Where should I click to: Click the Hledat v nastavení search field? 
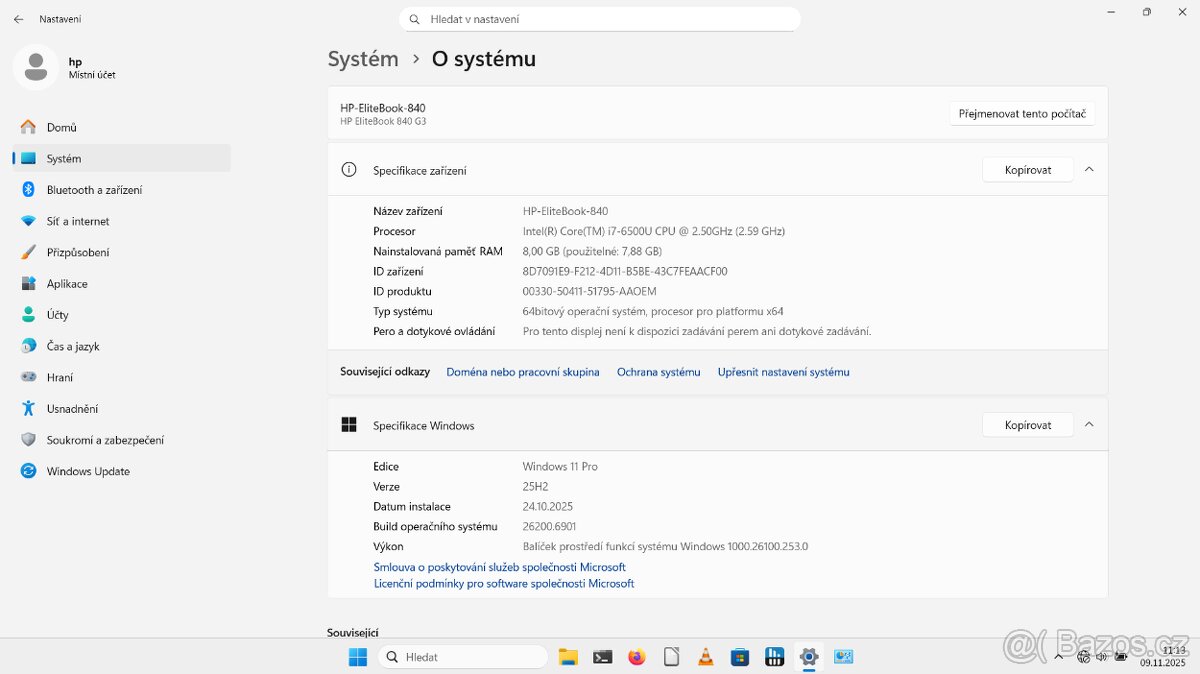tap(600, 18)
